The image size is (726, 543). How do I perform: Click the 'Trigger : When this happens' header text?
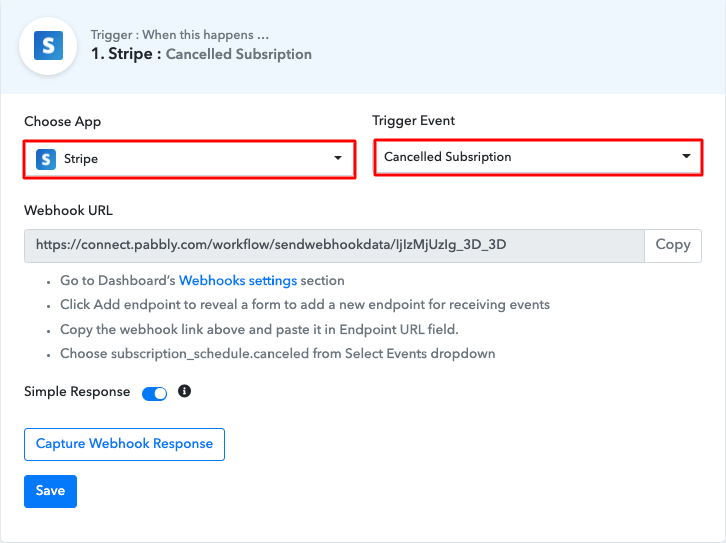[x=180, y=35]
